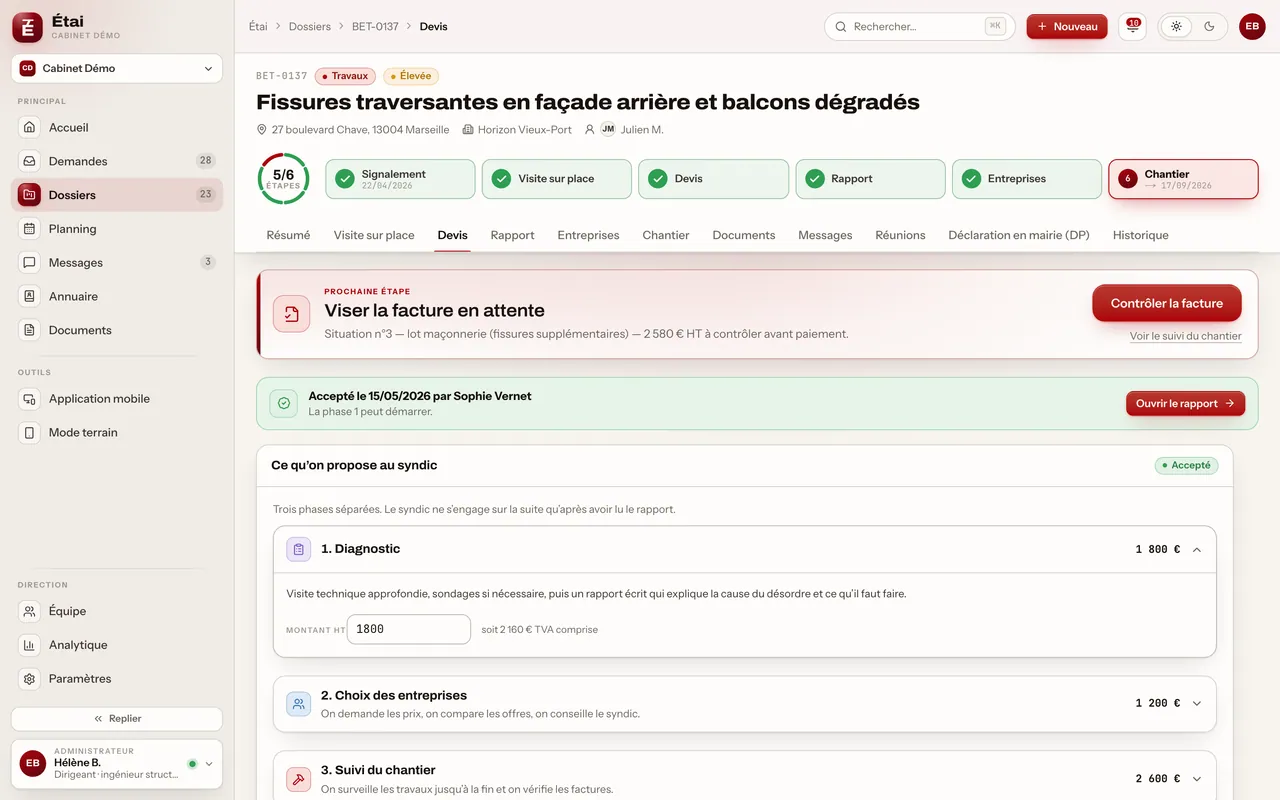1280x800 pixels.
Task: Click the Contrôler la facture button
Action: point(1167,304)
